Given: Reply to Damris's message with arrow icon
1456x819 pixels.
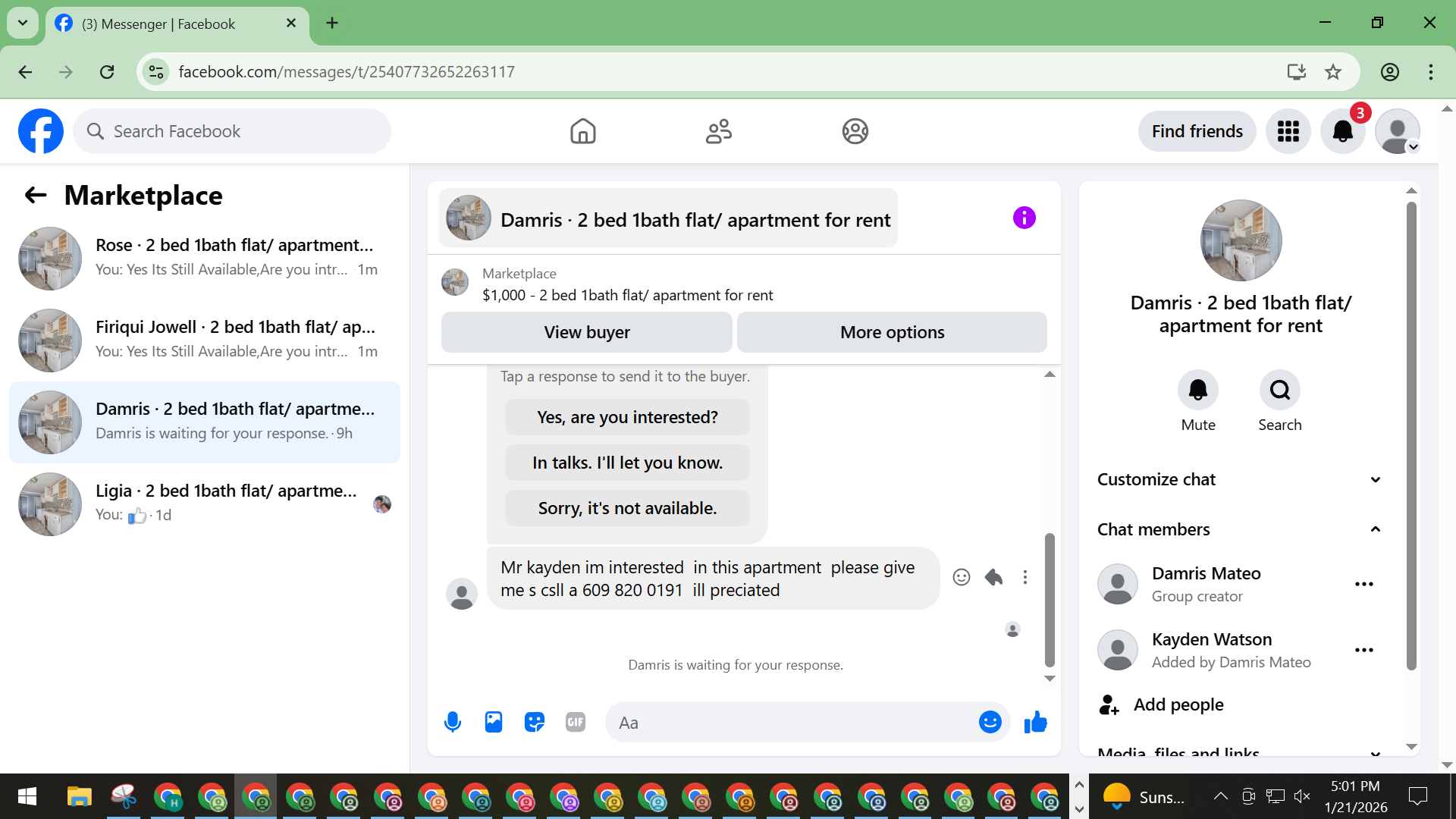Looking at the screenshot, I should pos(993,578).
